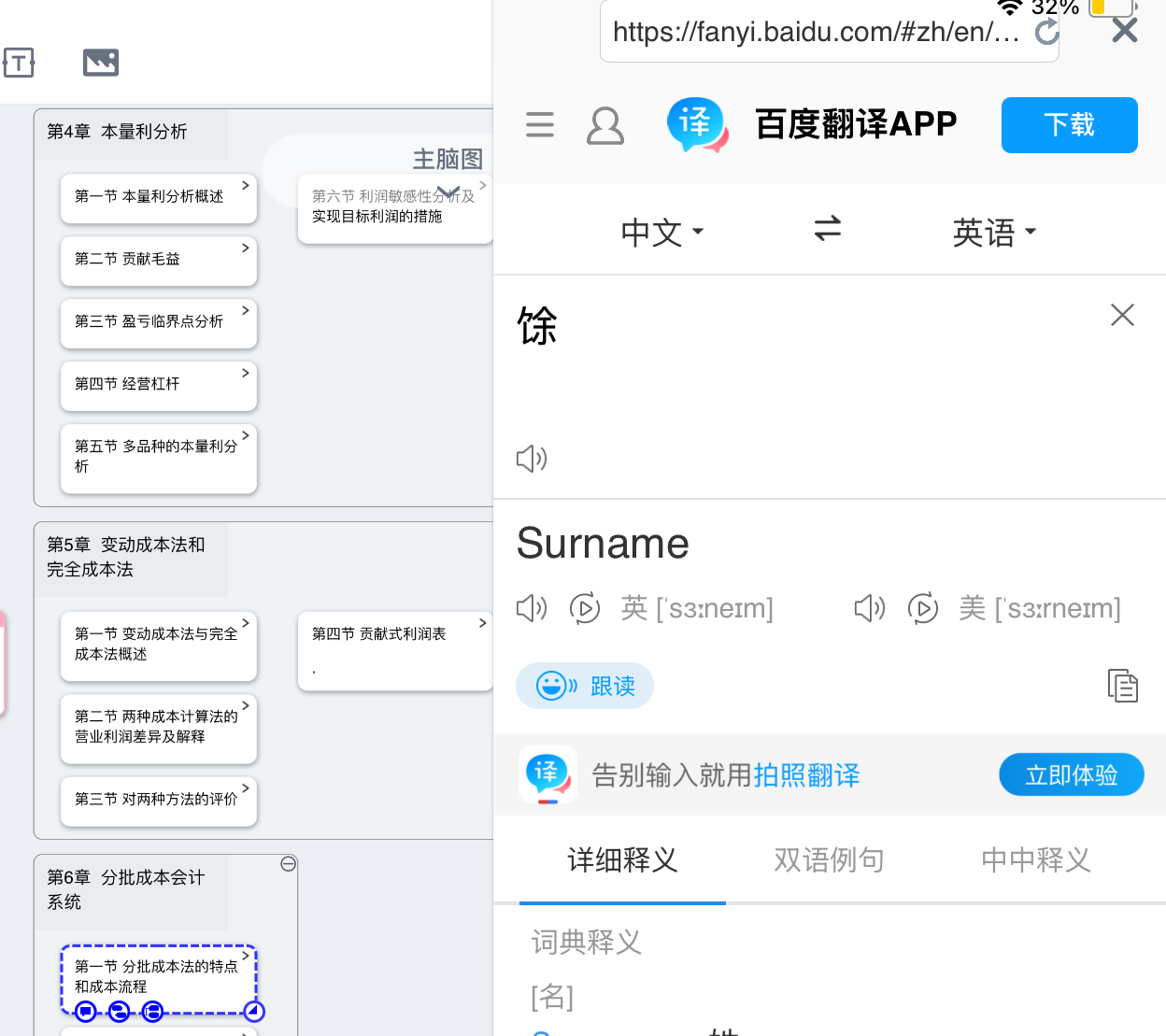Expand the 第一节 本量利分析概述 chevron
The image size is (1166, 1036).
(x=246, y=185)
